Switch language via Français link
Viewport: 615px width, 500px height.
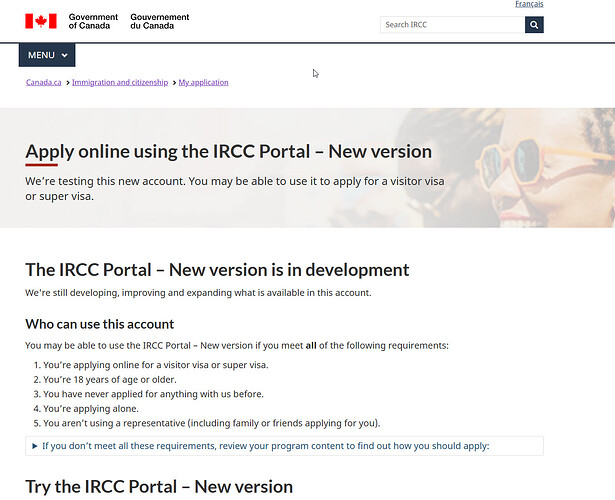[x=529, y=4]
